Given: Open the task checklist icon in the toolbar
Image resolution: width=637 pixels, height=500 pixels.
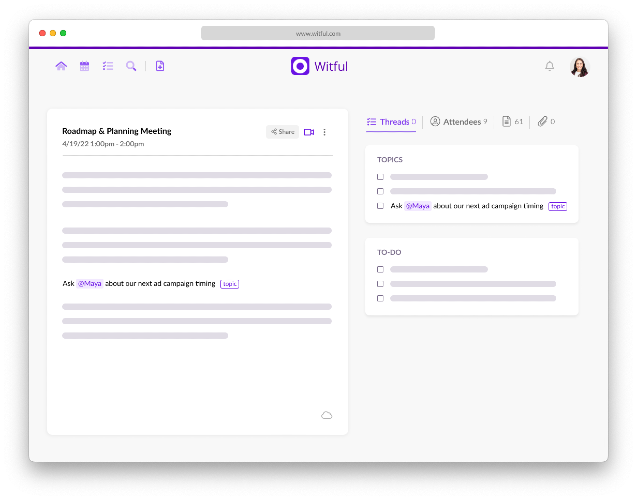Looking at the screenshot, I should (108, 66).
